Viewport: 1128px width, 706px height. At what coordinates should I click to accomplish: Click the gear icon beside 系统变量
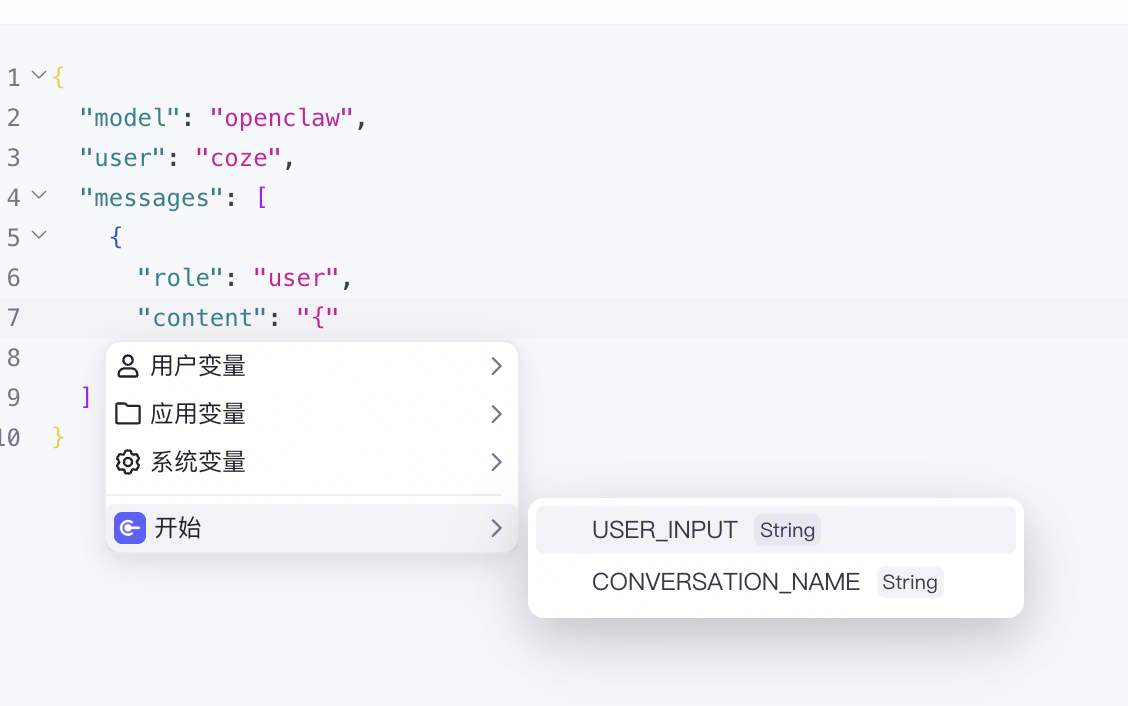[127, 462]
